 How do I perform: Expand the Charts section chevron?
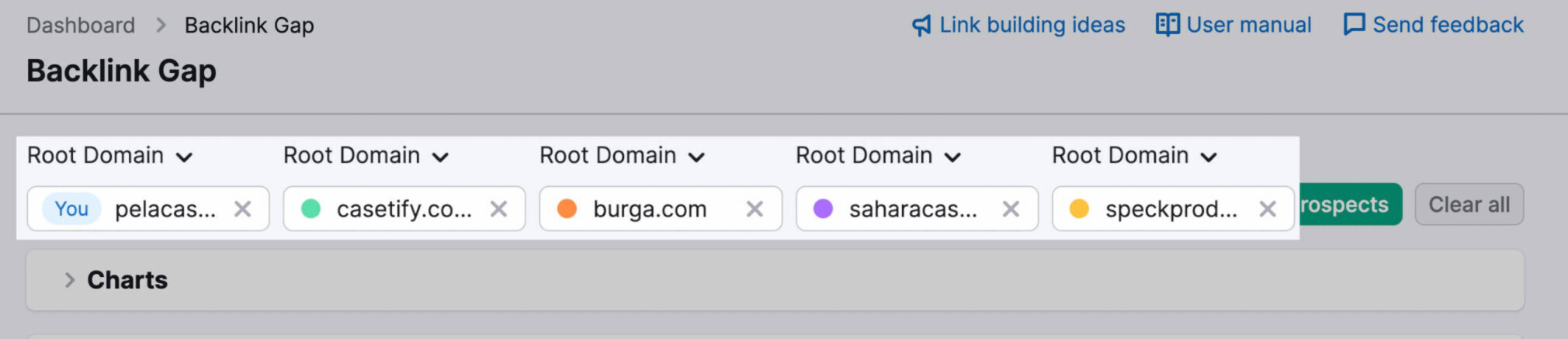pos(70,280)
